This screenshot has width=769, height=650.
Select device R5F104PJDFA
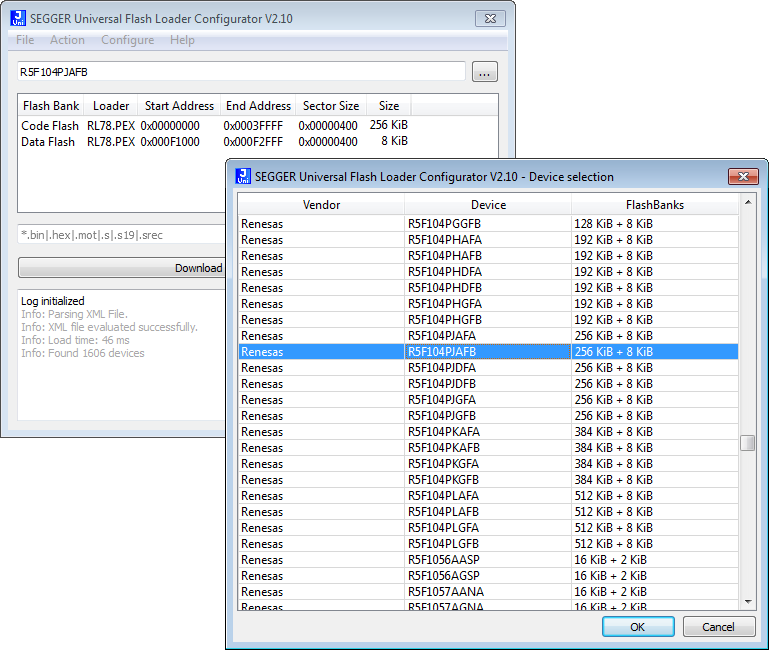pos(488,368)
